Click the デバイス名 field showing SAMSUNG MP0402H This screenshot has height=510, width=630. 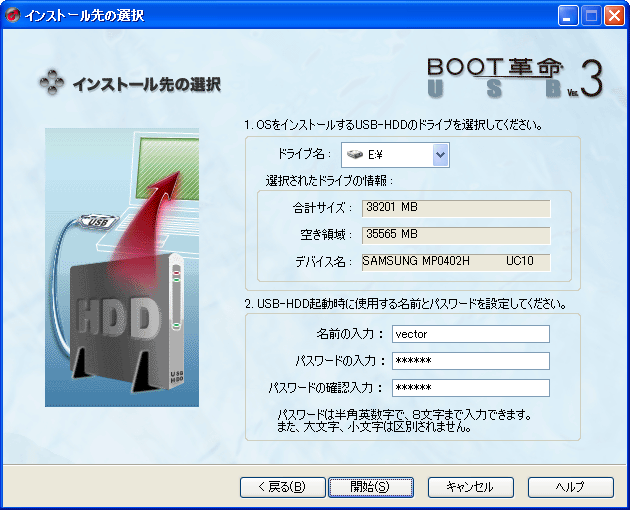456,262
